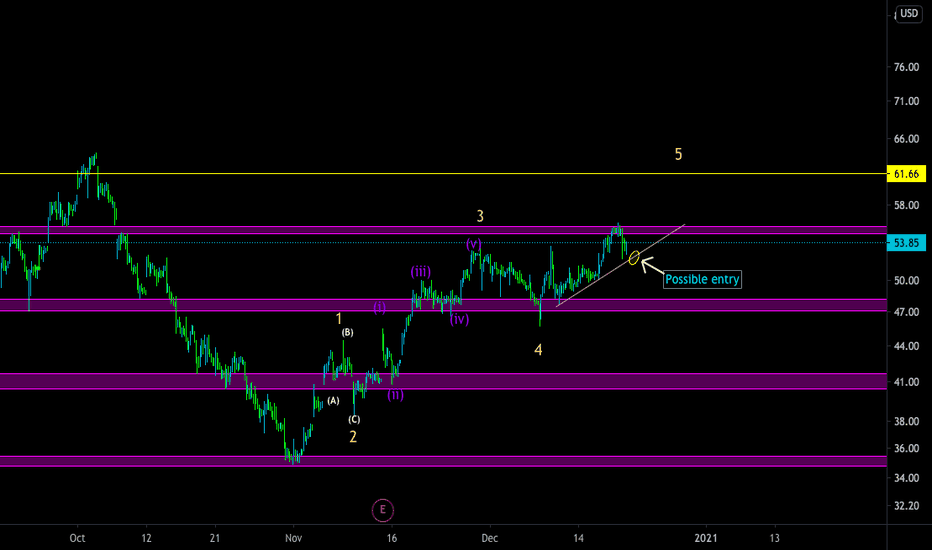Select purple sub-wave label (ii)
This screenshot has height=550, width=932.
pos(395,395)
